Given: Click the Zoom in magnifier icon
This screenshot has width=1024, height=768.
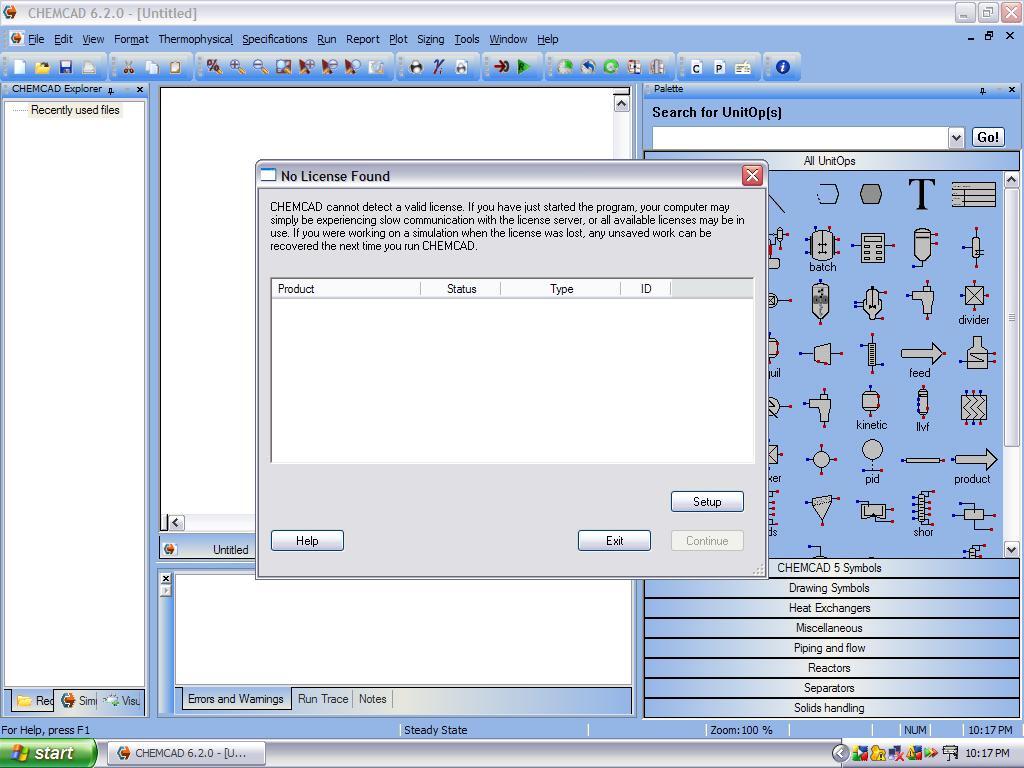Looking at the screenshot, I should 237,67.
